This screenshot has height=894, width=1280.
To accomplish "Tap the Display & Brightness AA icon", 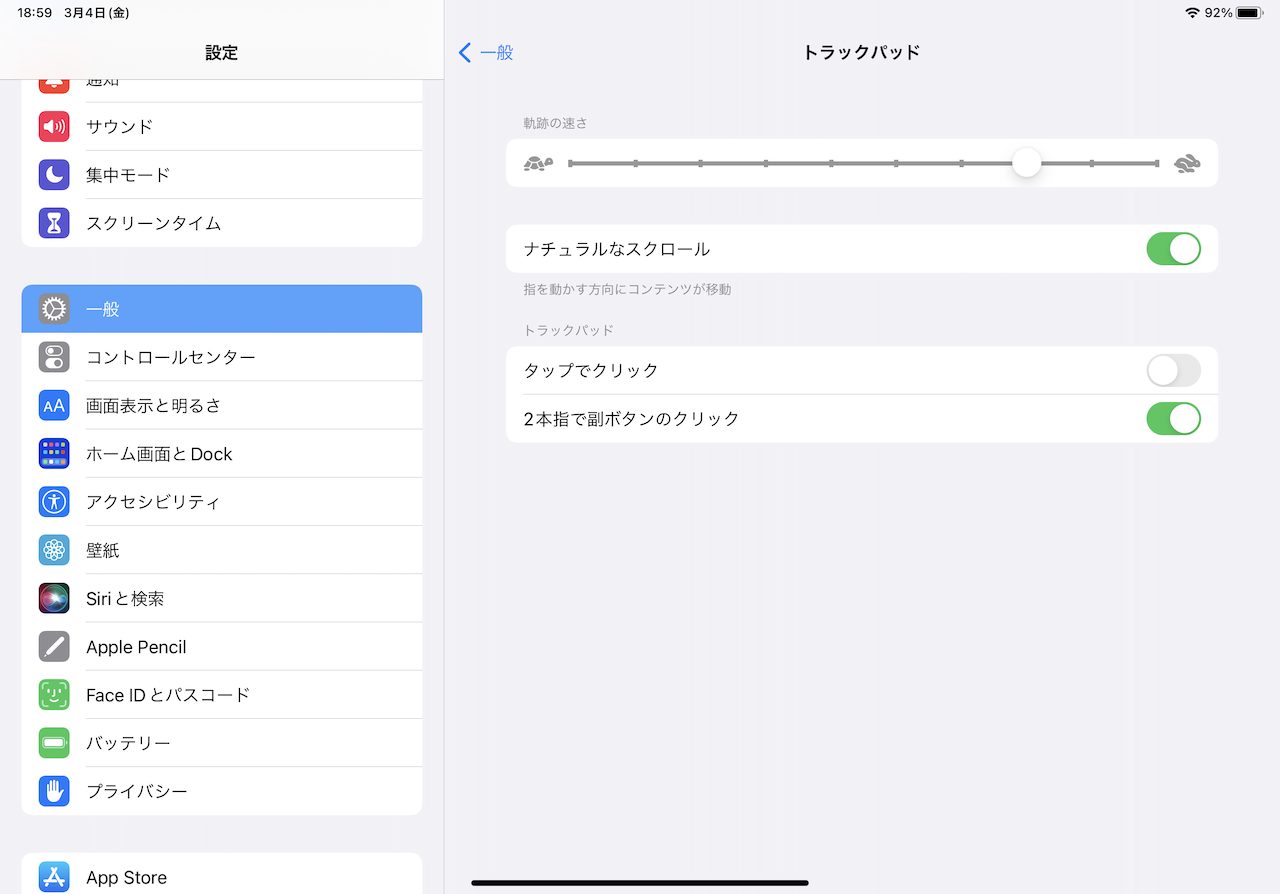I will click(x=54, y=405).
